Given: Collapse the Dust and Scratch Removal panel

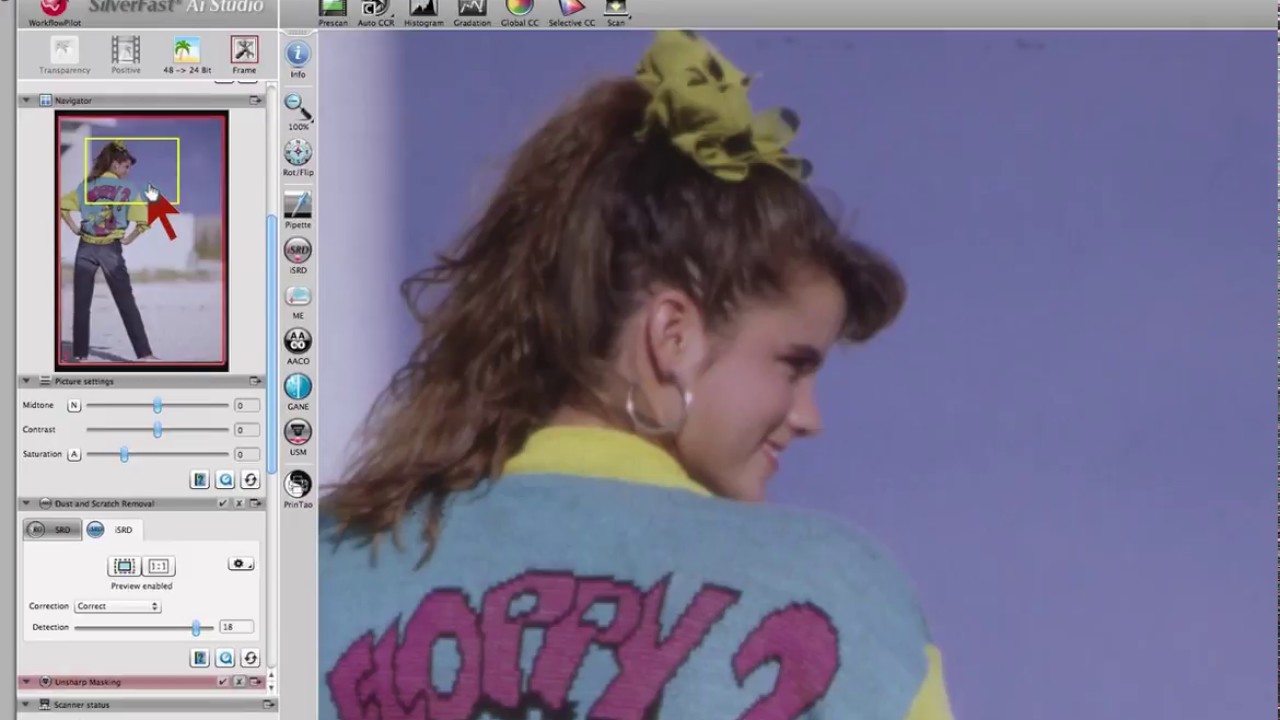Looking at the screenshot, I should point(26,503).
